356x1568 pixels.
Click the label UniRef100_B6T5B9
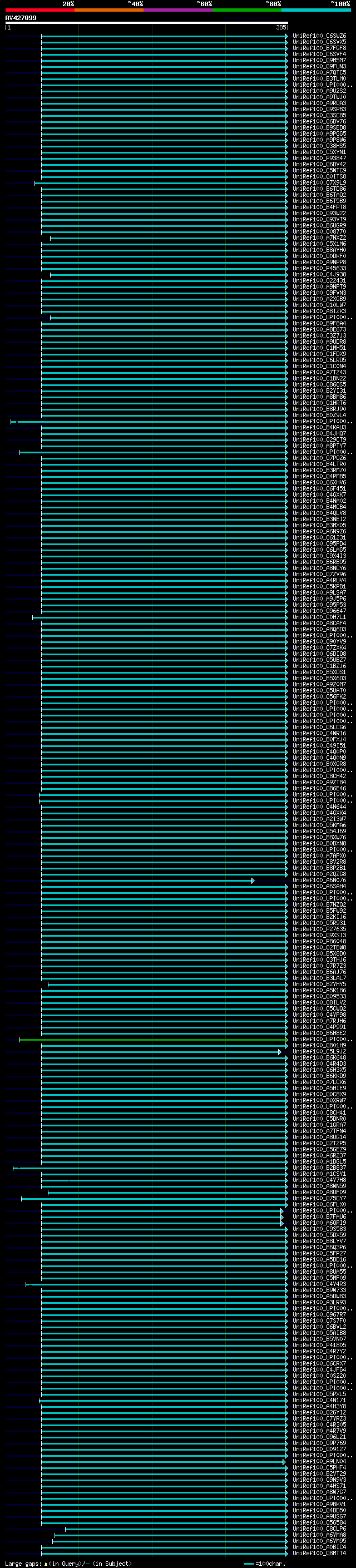[x=319, y=201]
